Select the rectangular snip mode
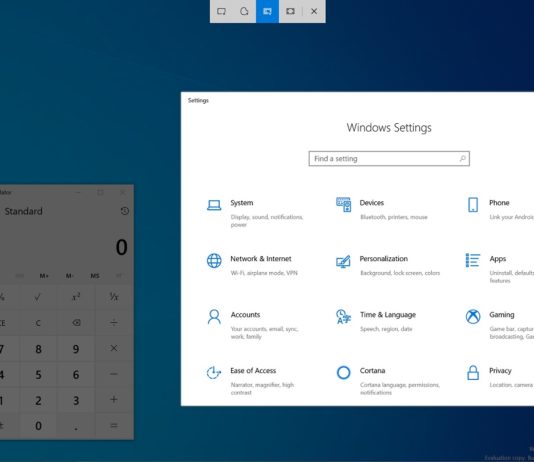This screenshot has height=462, width=534. [221, 11]
